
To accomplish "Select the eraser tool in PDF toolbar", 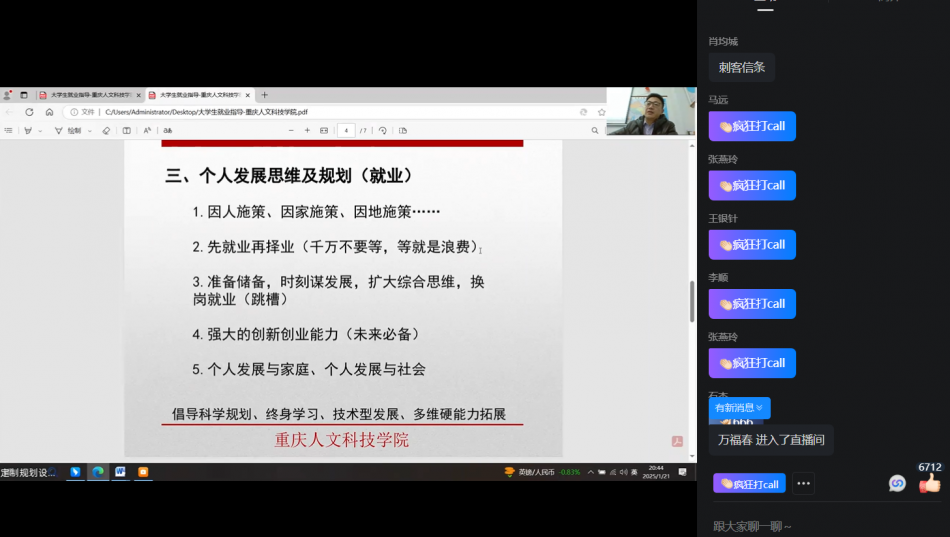I will [106, 131].
